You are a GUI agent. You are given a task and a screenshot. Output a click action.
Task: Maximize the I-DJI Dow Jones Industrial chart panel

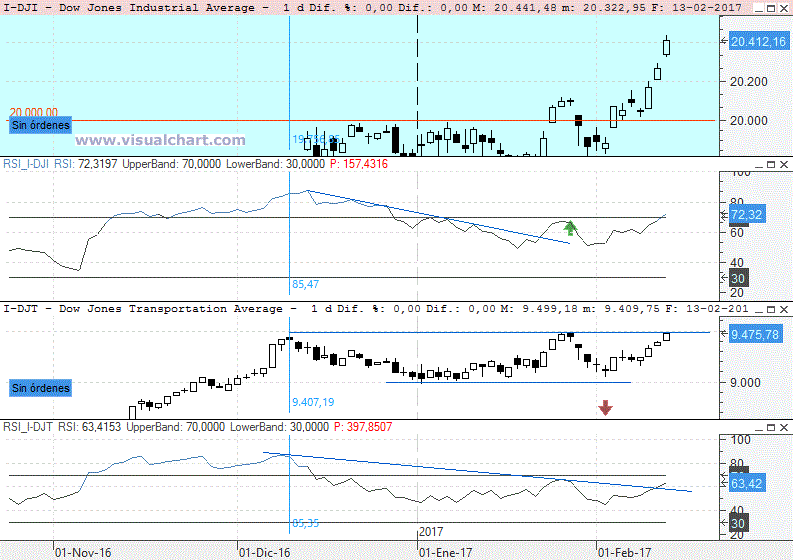[x=771, y=8]
